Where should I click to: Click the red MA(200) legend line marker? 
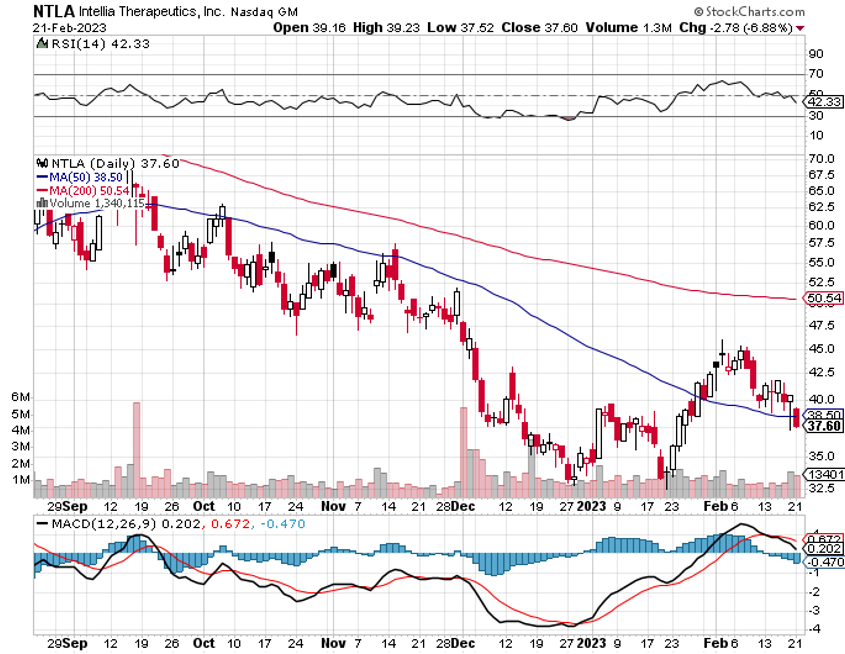41,190
